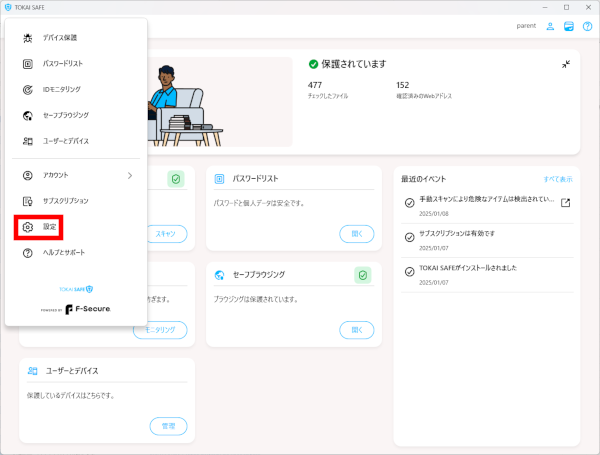Click the 開く button under パスワードリスト
The image size is (600, 455).
pos(356,234)
